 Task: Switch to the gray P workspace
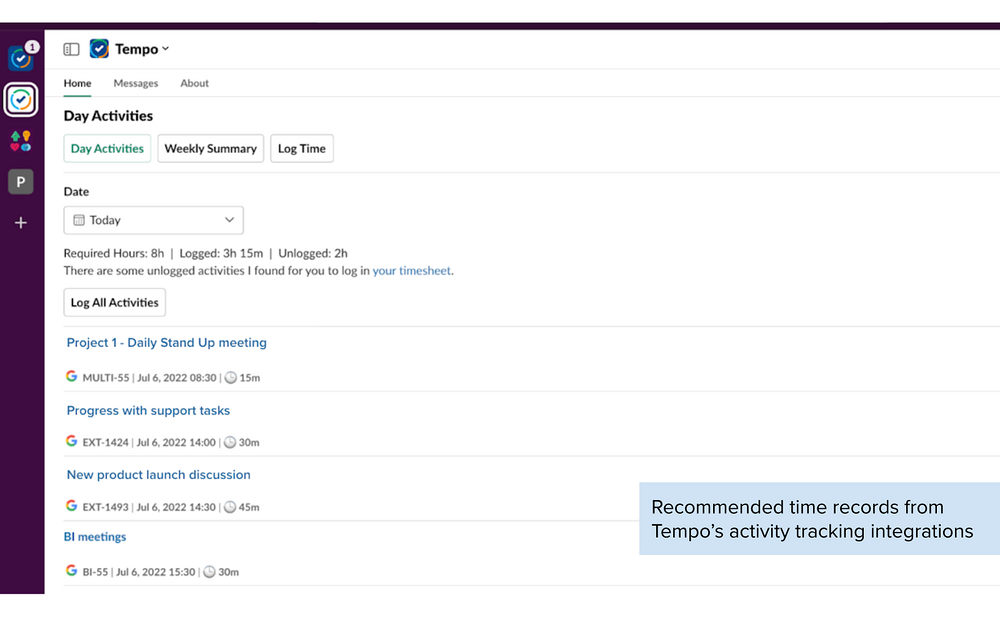point(21,182)
